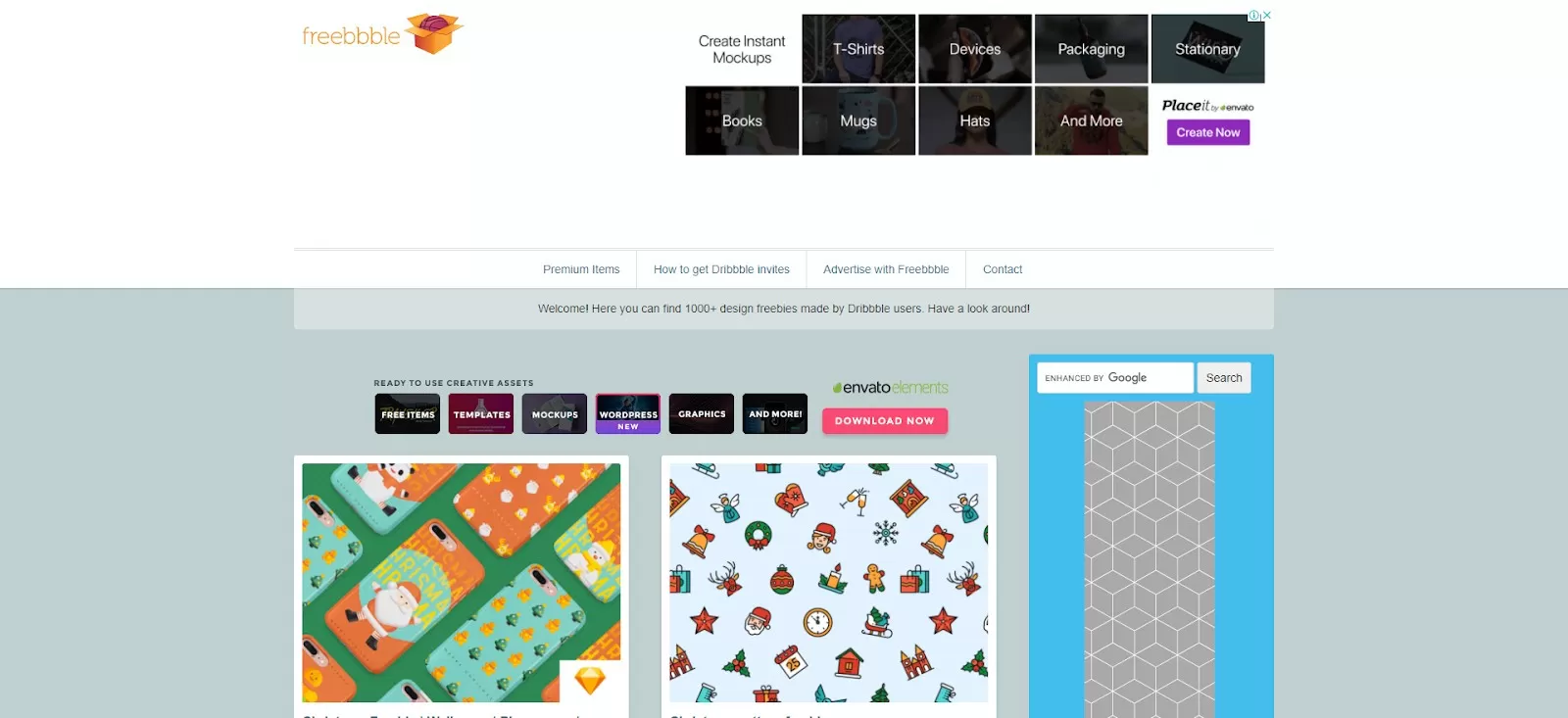Click the Sketch diamond icon on thumbnail

[x=590, y=681]
